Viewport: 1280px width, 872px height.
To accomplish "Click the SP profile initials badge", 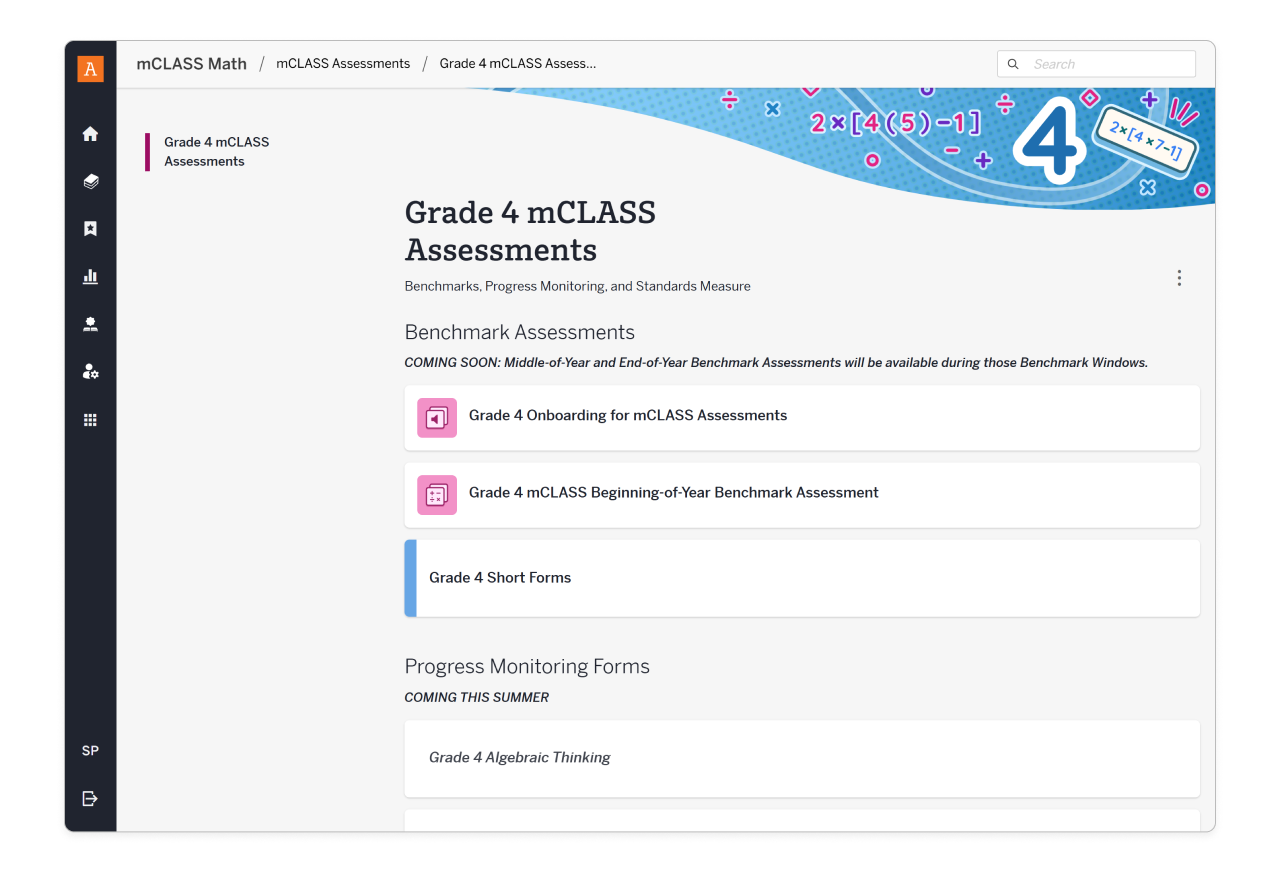I will point(90,750).
